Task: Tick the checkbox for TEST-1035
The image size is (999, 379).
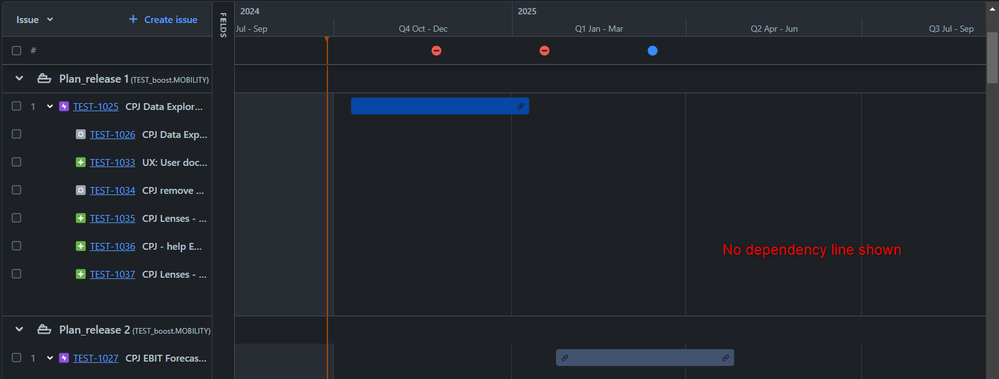Action: pos(17,218)
